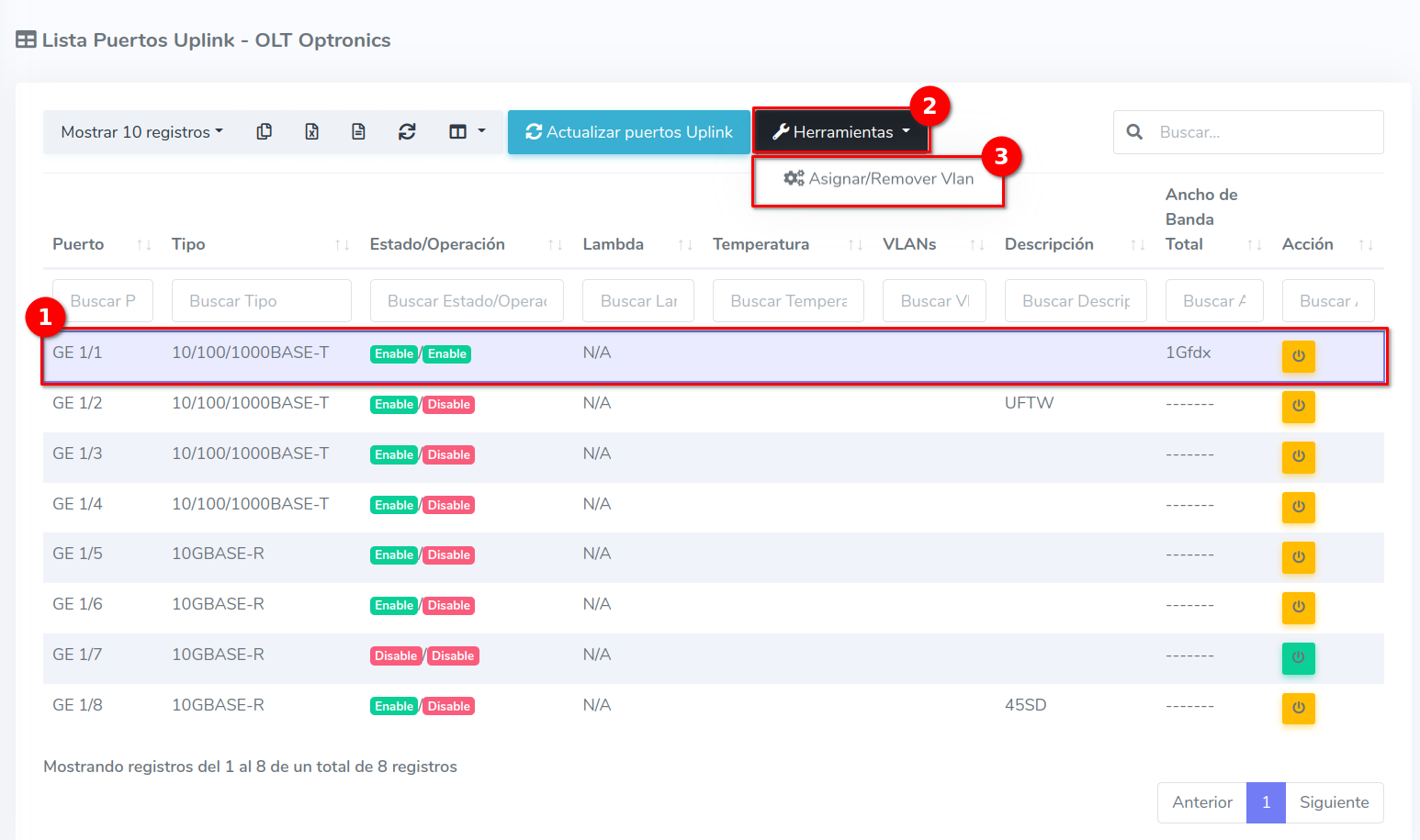Export the table with the Excel icon
1420x840 pixels.
point(312,132)
